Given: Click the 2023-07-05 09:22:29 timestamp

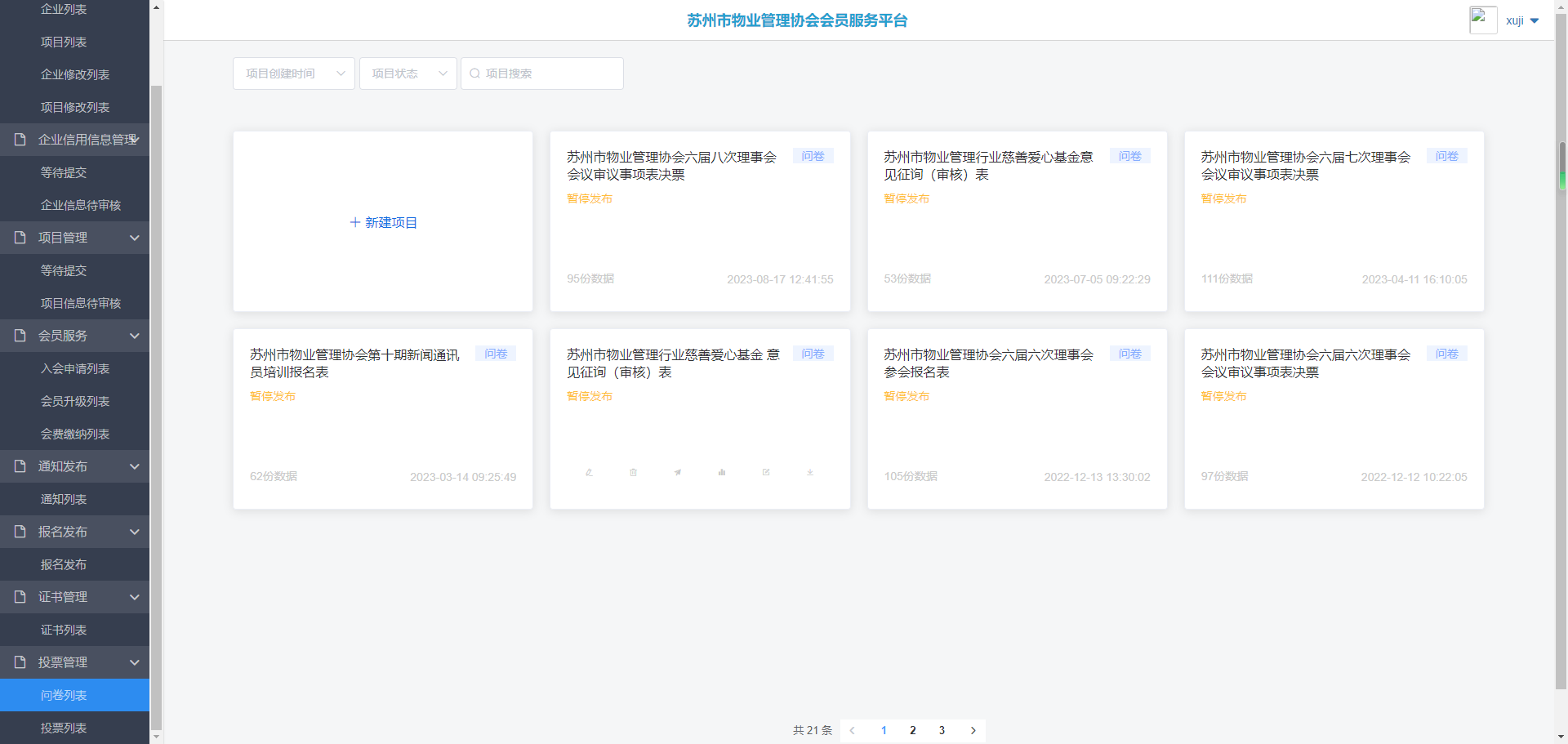Looking at the screenshot, I should pos(1097,279).
